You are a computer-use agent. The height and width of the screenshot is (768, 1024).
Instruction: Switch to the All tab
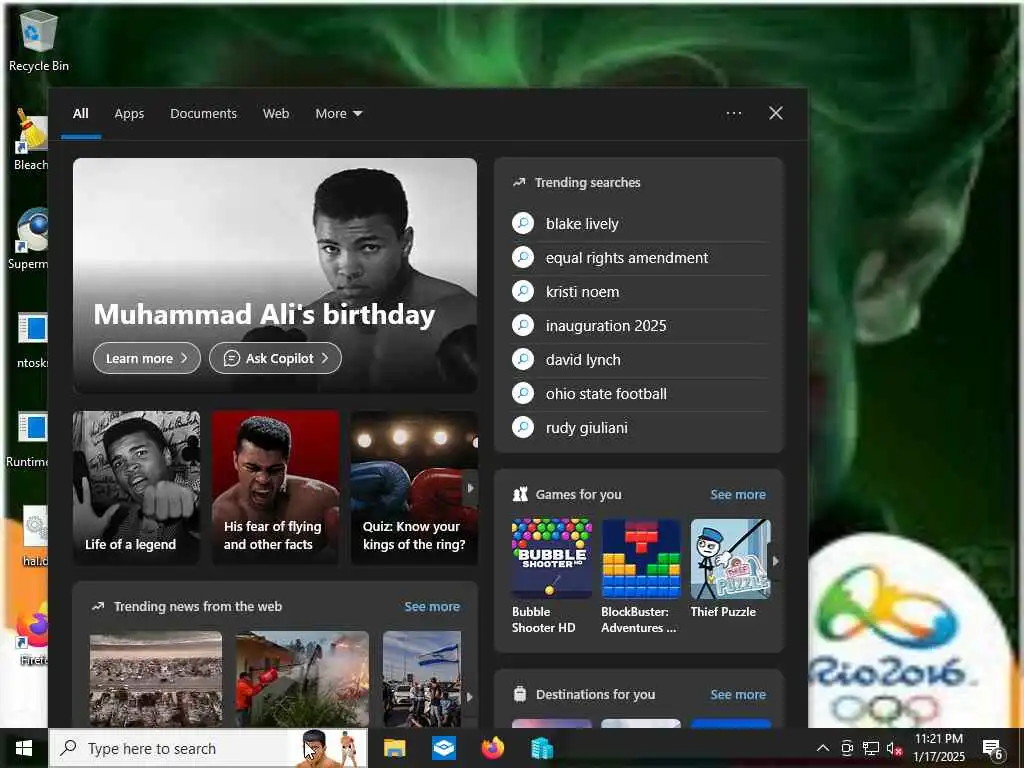(x=81, y=114)
